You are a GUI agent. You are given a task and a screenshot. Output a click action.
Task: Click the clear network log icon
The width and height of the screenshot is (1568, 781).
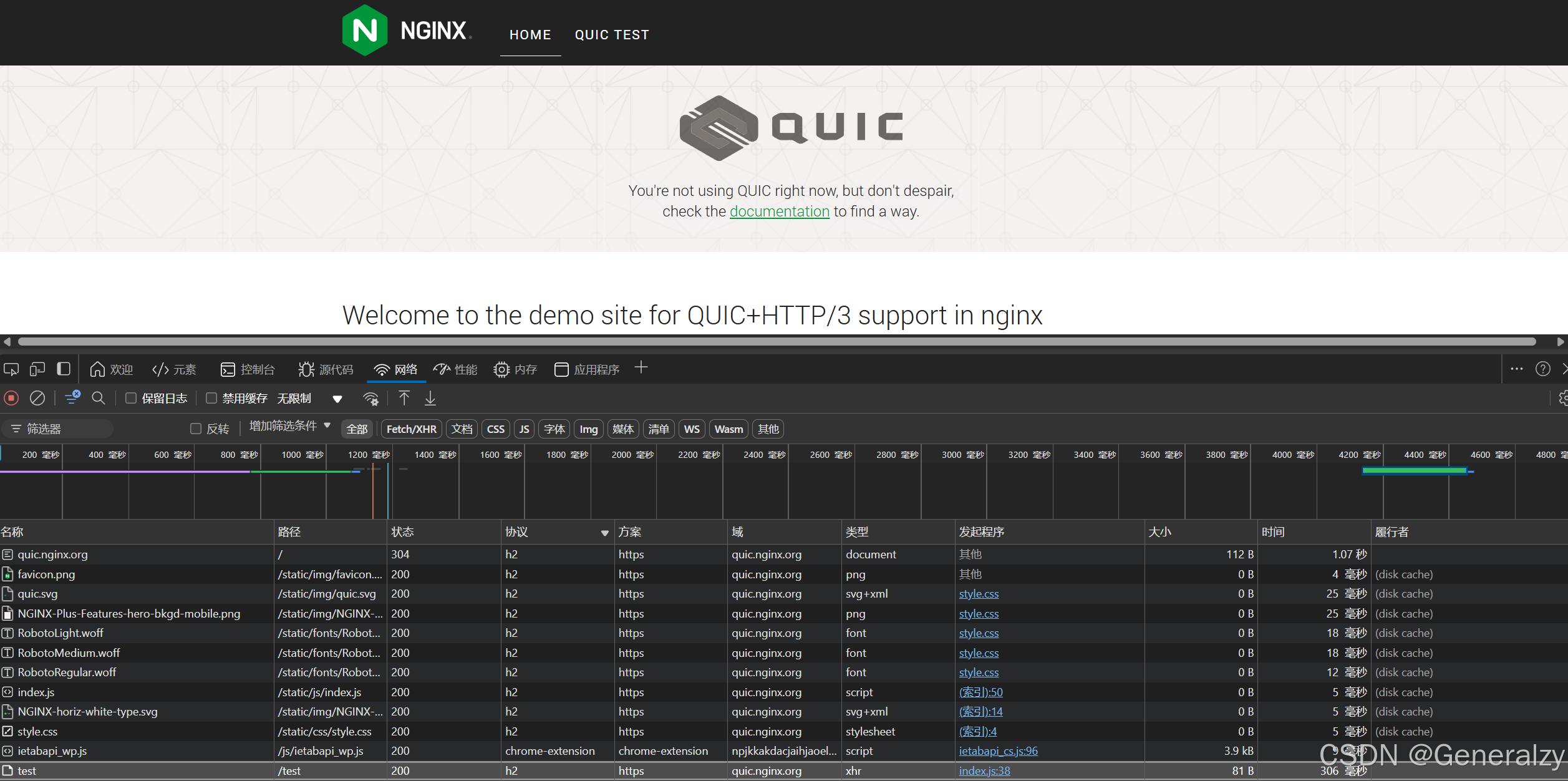pos(37,398)
